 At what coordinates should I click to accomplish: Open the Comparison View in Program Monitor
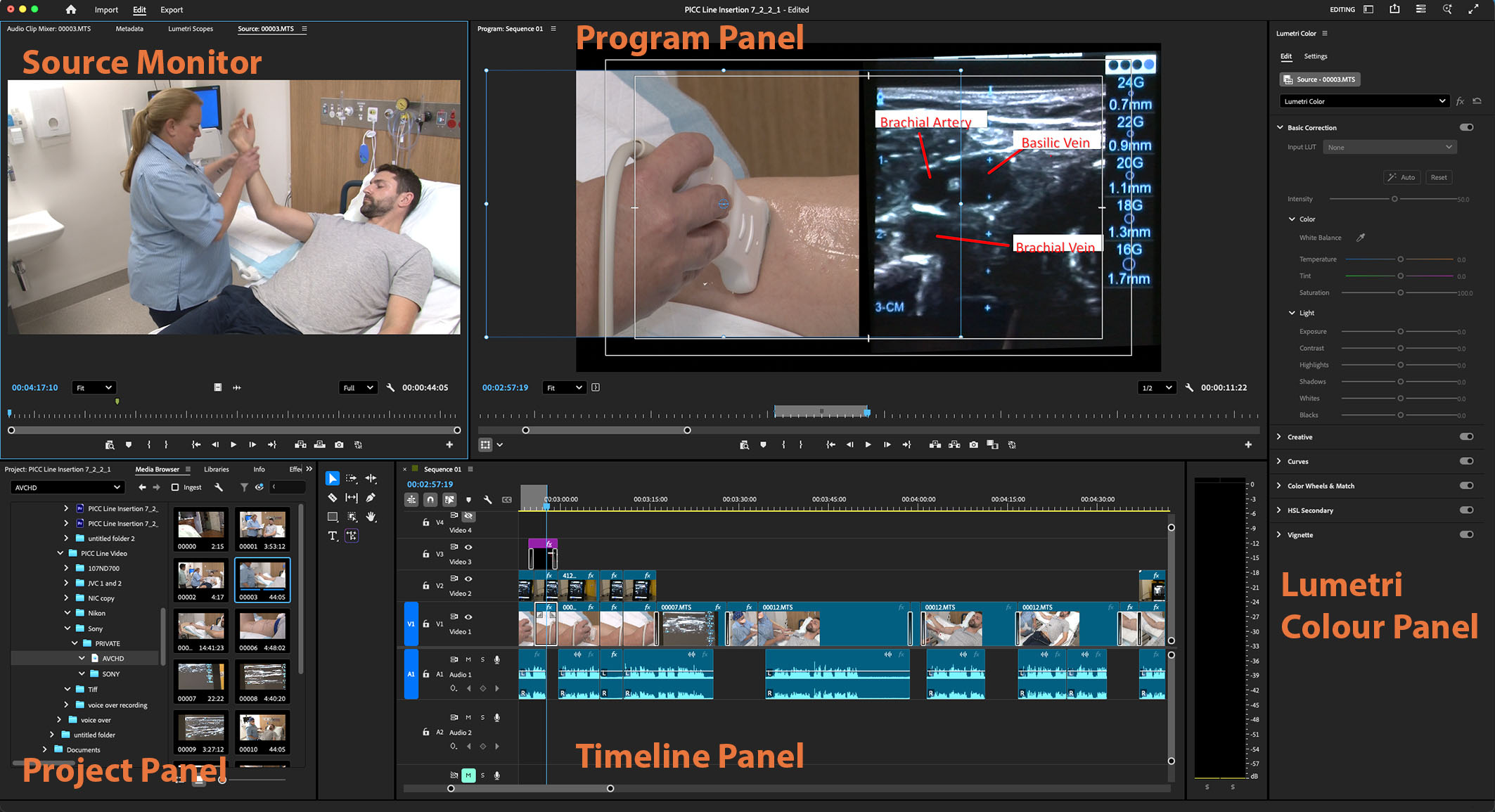(992, 445)
